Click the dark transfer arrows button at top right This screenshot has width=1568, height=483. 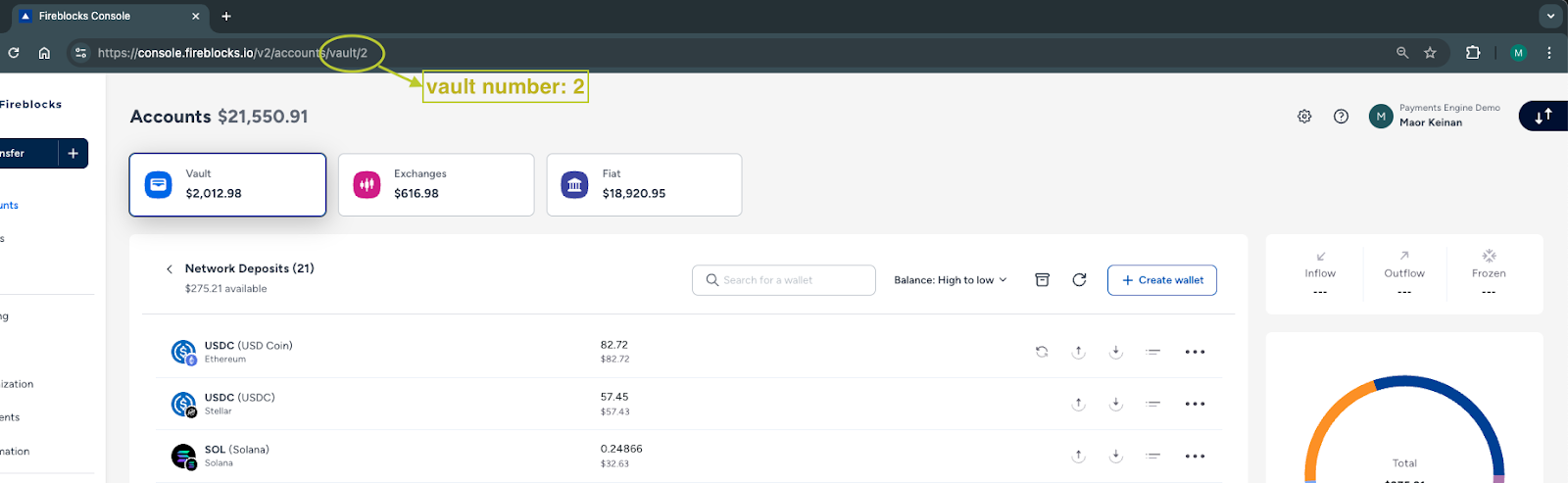1543,116
